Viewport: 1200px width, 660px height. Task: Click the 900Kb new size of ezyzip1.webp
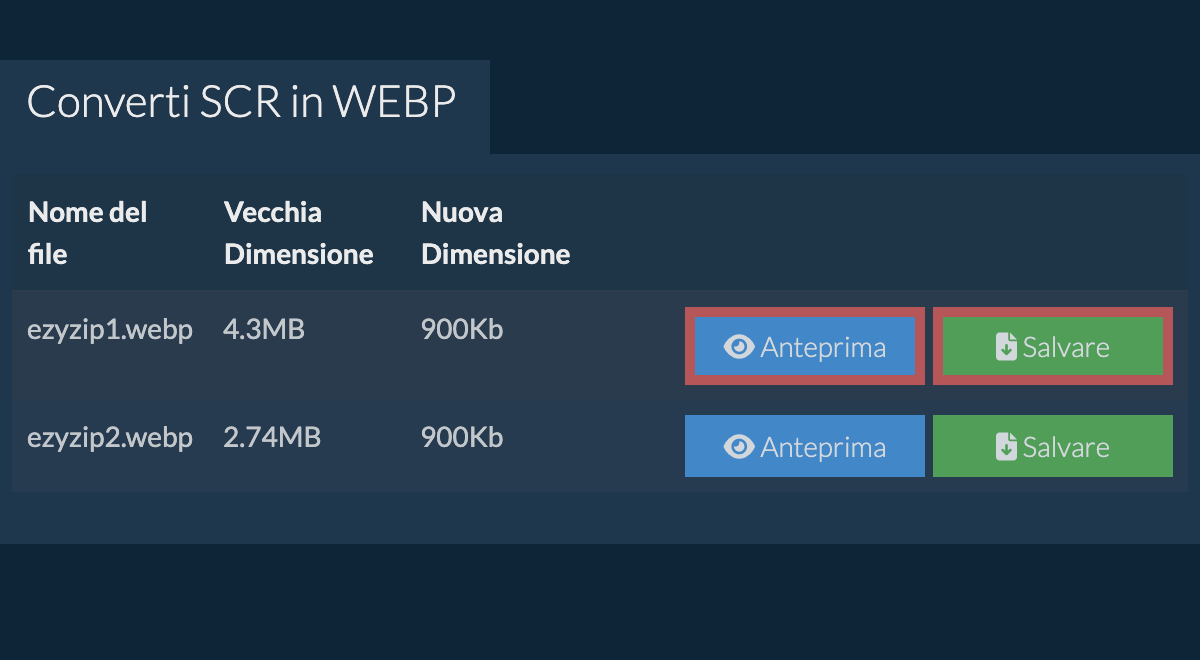[462, 329]
